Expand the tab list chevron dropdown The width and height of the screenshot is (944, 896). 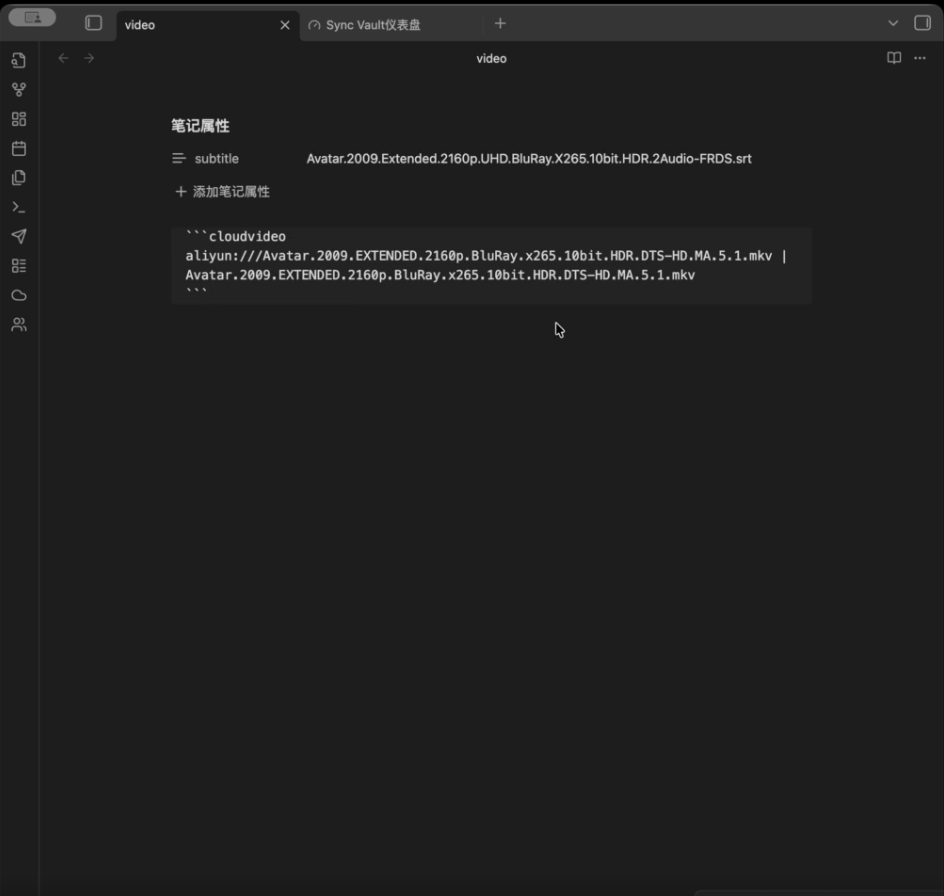[893, 23]
